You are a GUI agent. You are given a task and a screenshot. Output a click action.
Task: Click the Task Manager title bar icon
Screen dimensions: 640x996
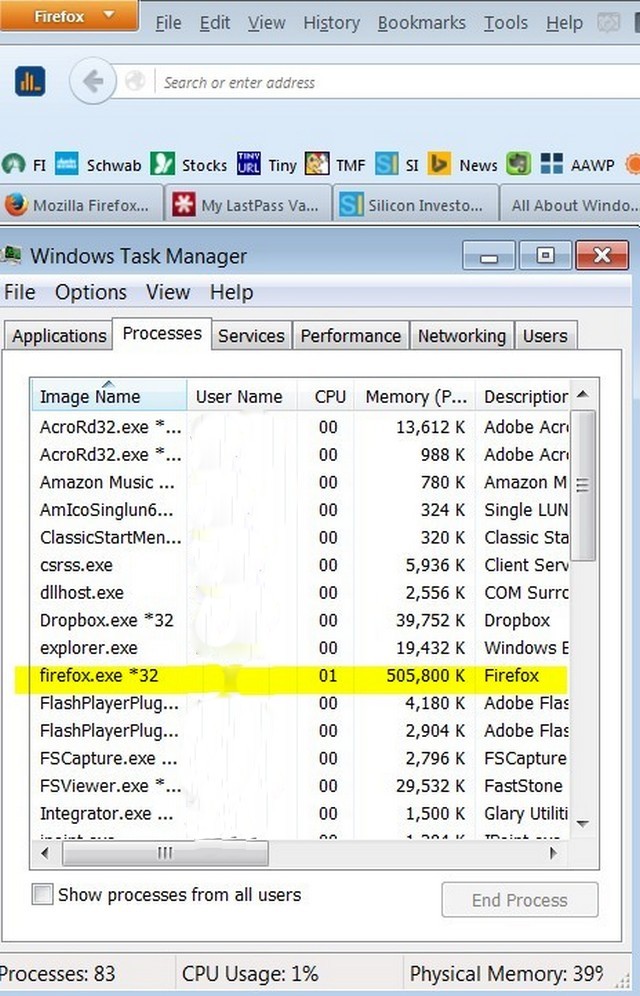tap(11, 255)
